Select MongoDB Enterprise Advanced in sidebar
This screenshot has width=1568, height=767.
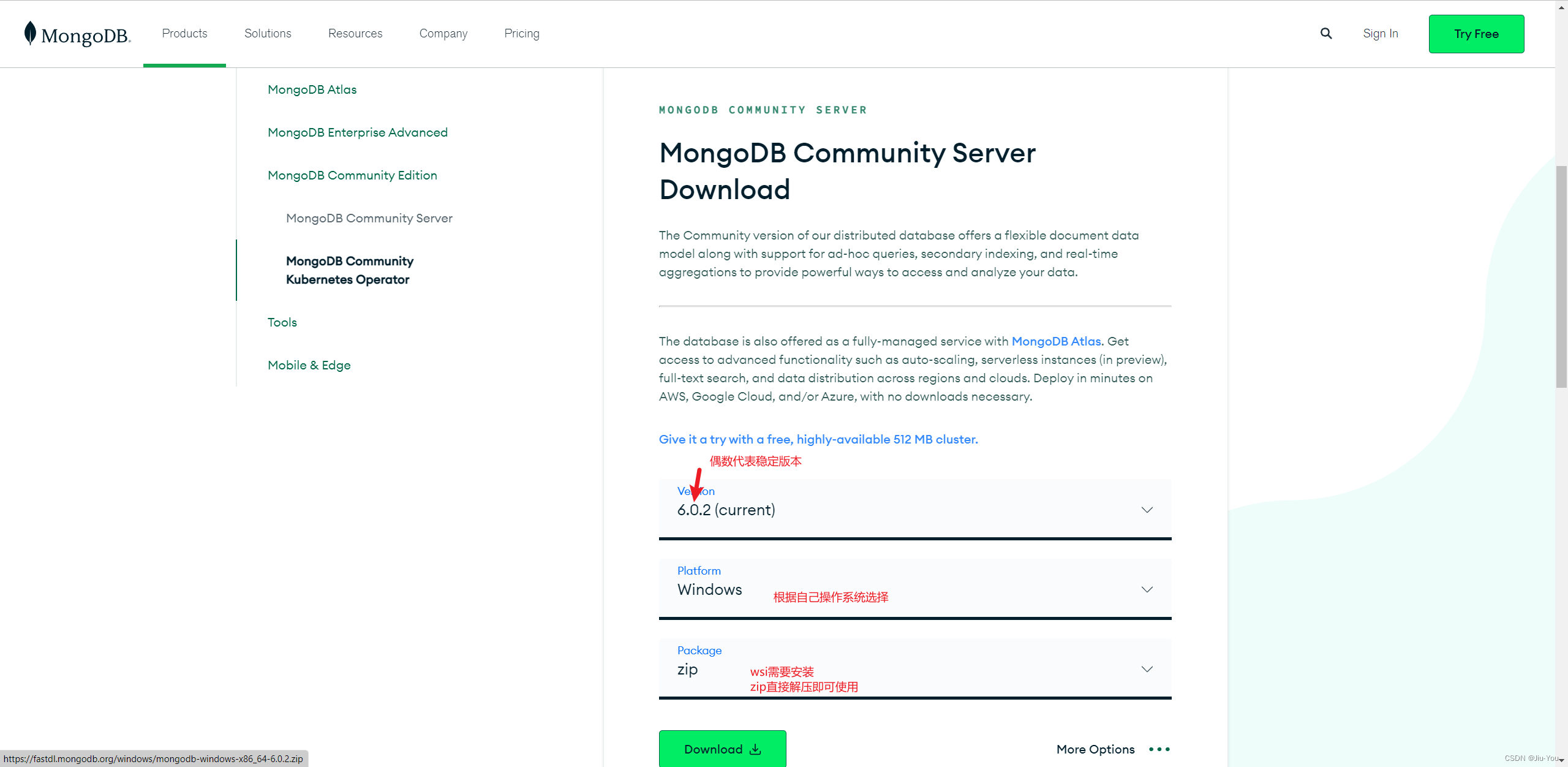point(358,132)
